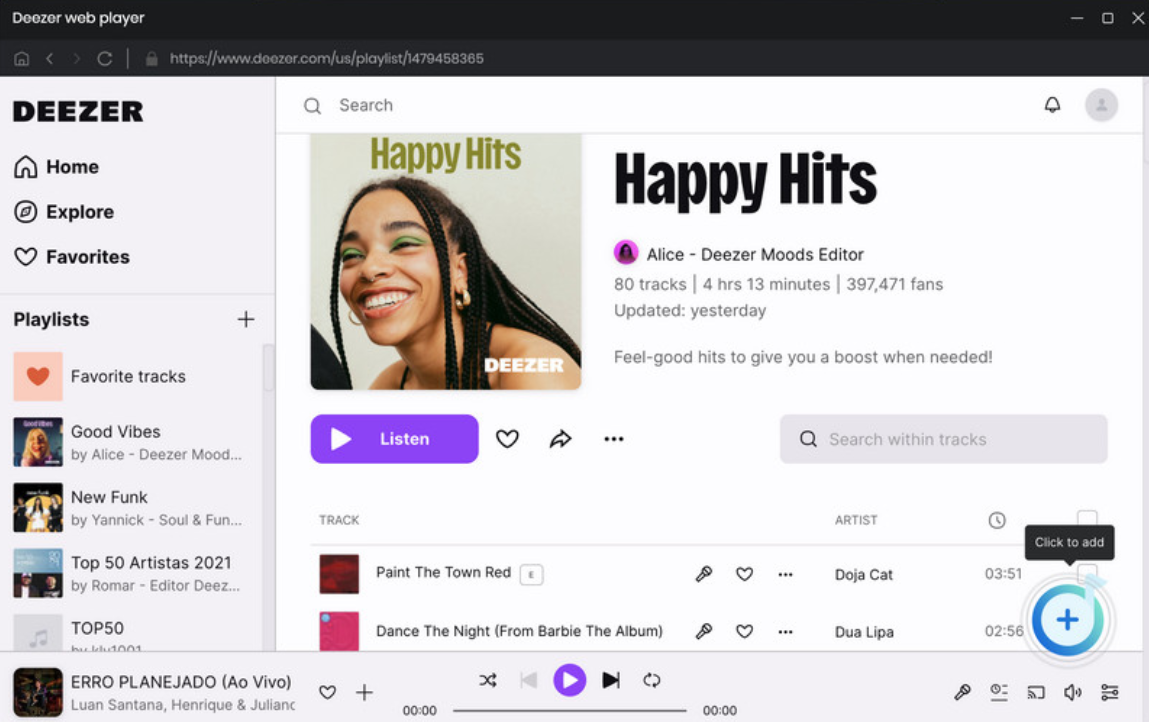Open Top 50 Artistas 2021 playlist
The height and width of the screenshot is (722, 1149).
(x=128, y=573)
